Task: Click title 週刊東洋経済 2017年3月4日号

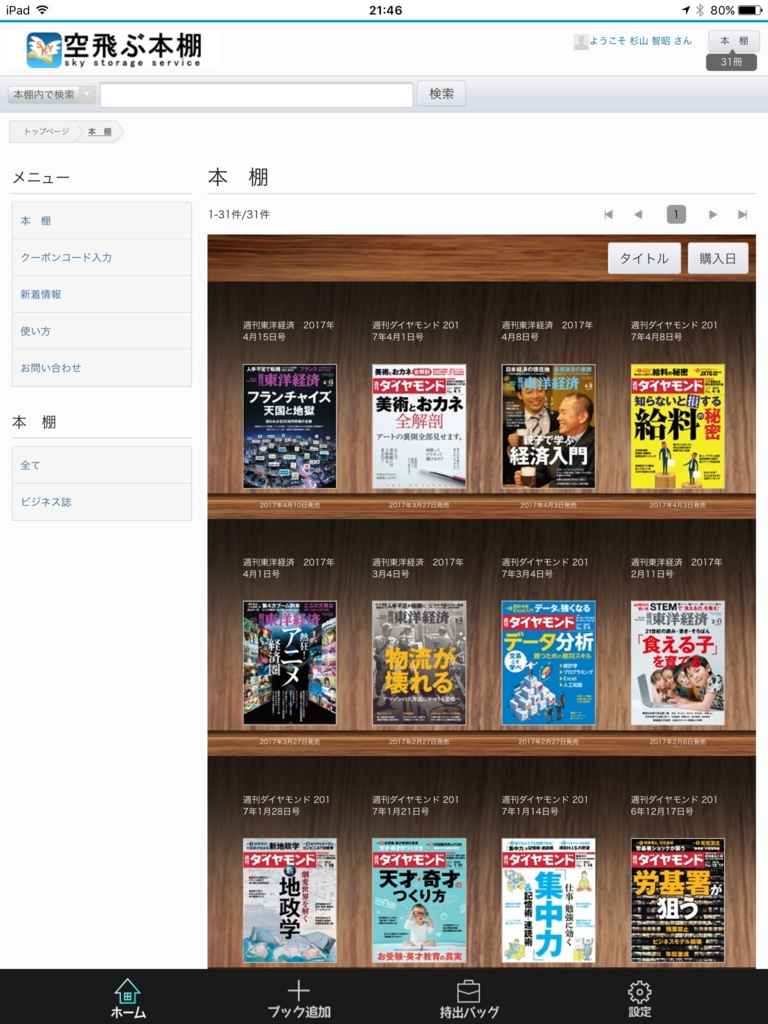Action: pyautogui.click(x=419, y=568)
